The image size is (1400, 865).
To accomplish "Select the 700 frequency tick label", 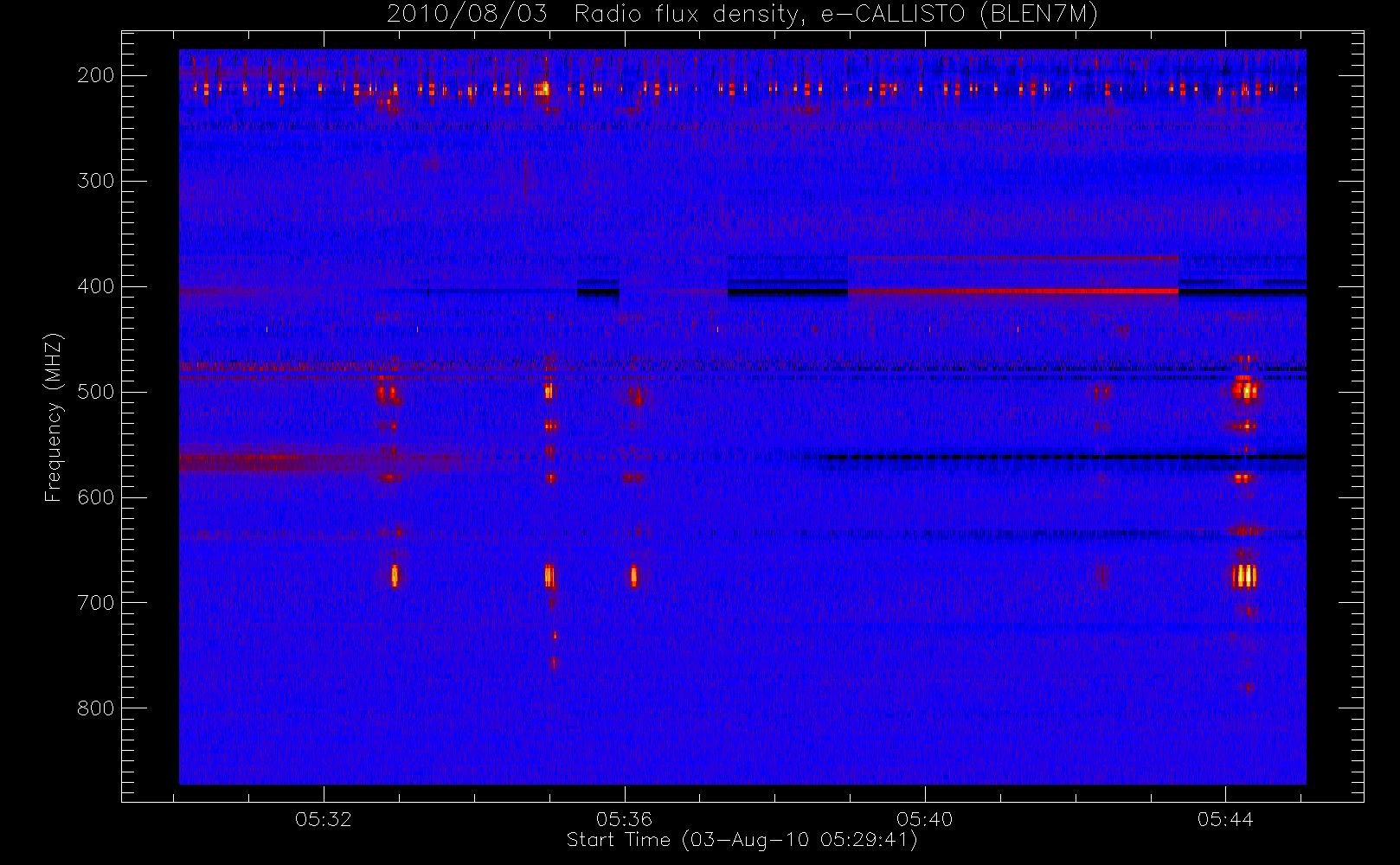I will point(95,603).
